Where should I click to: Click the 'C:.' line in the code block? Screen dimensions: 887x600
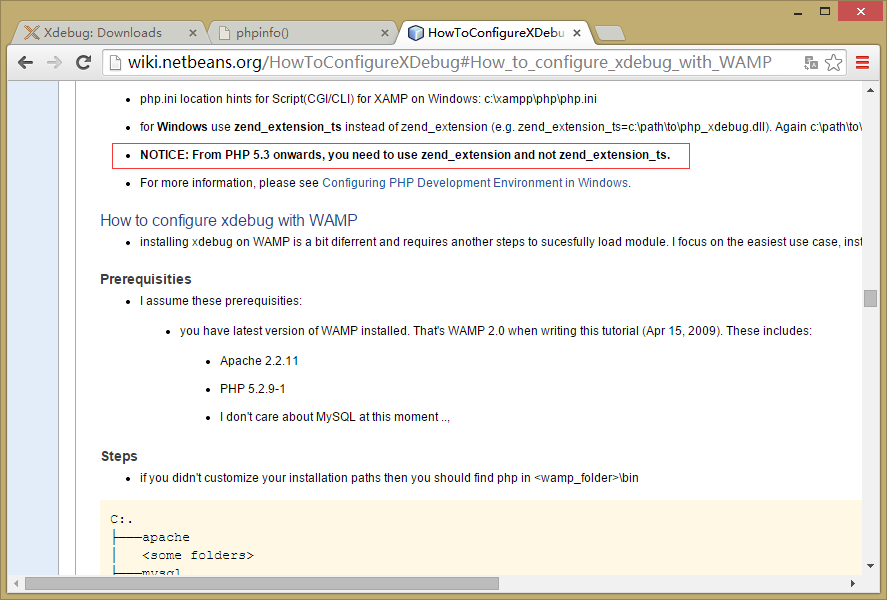pyautogui.click(x=122, y=519)
